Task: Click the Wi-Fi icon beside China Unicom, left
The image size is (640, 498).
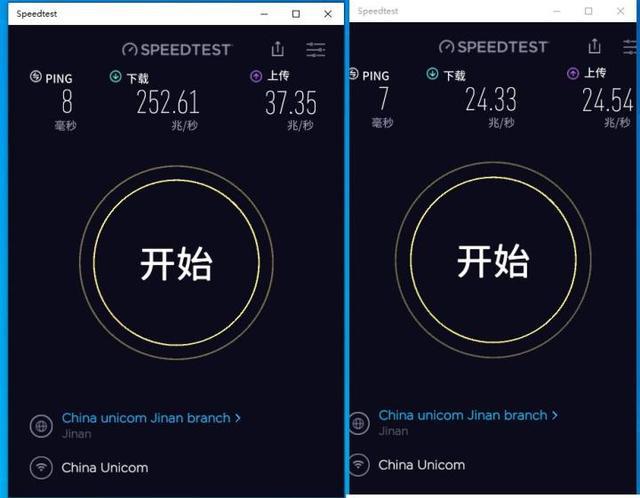Action: click(41, 467)
